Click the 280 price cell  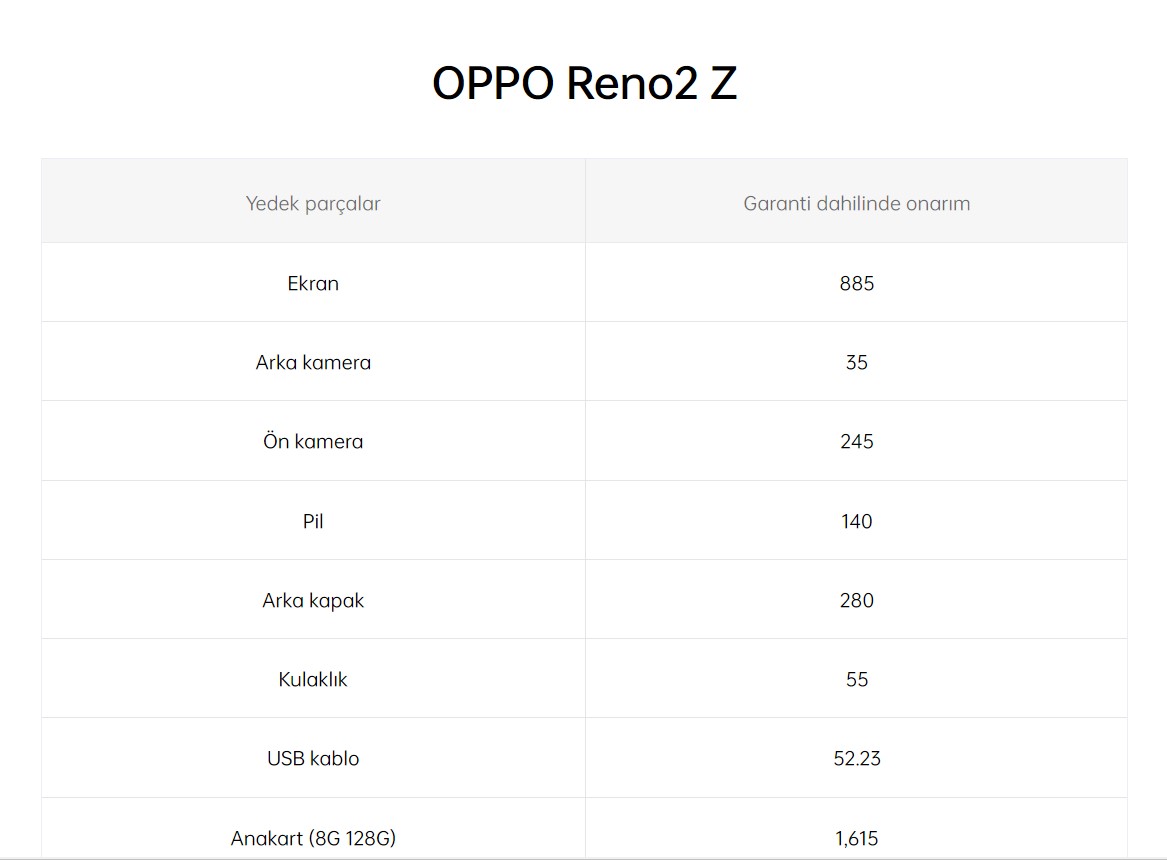pyautogui.click(x=857, y=600)
